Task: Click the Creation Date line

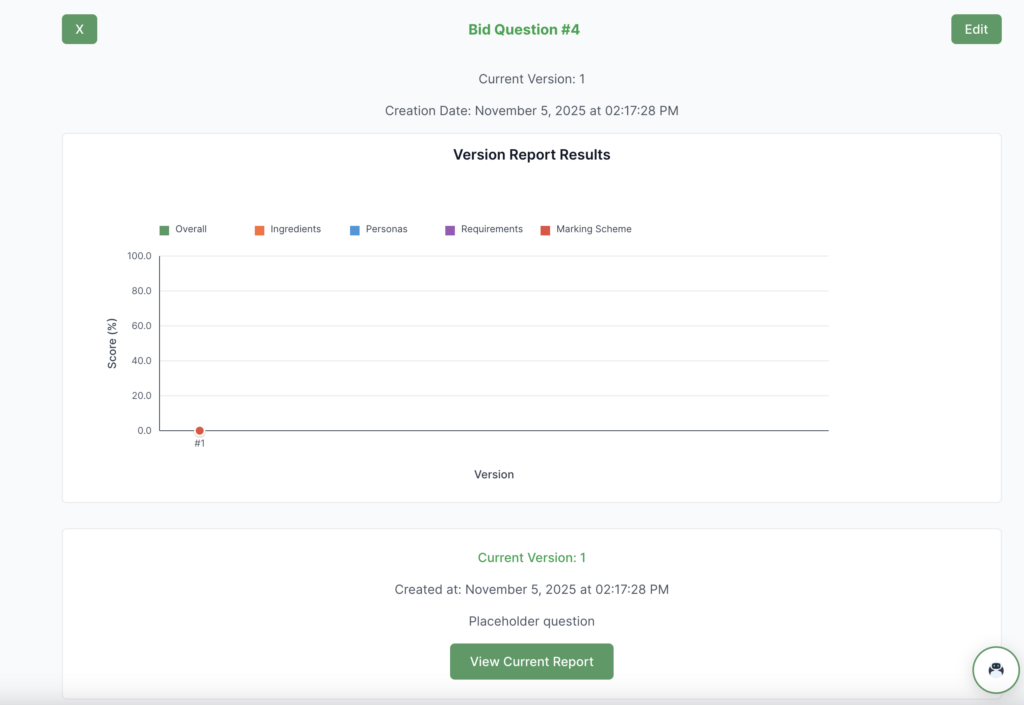Action: click(531, 111)
